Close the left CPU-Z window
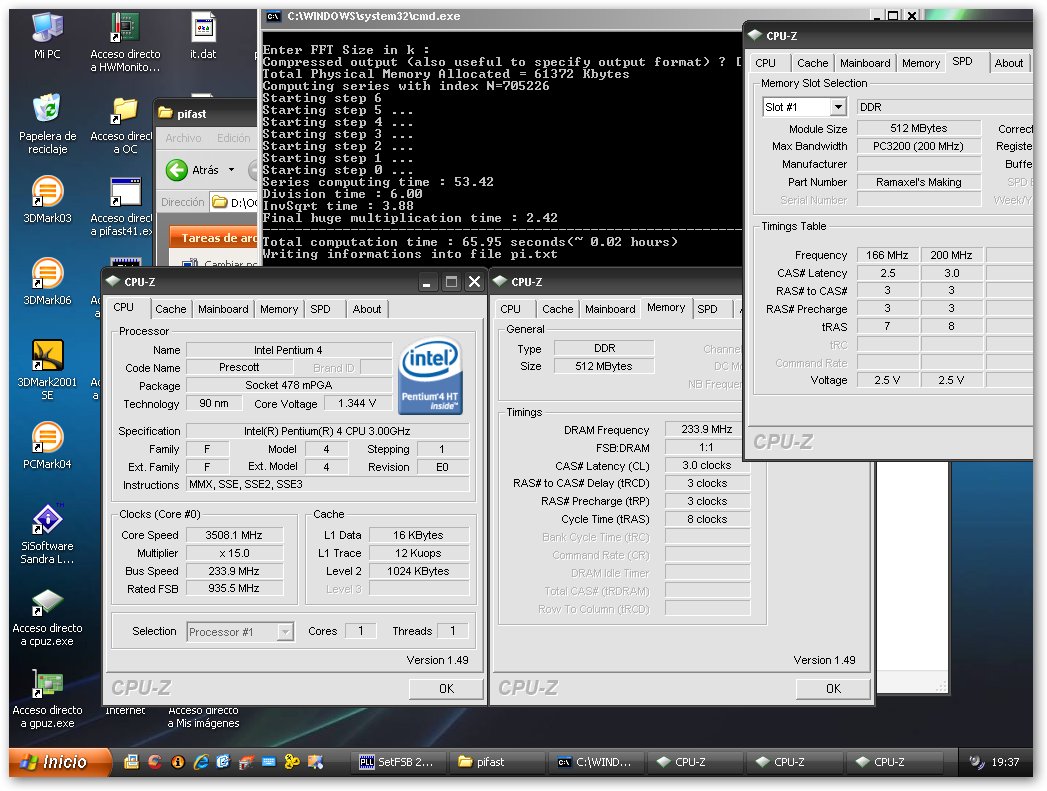 pyautogui.click(x=474, y=282)
